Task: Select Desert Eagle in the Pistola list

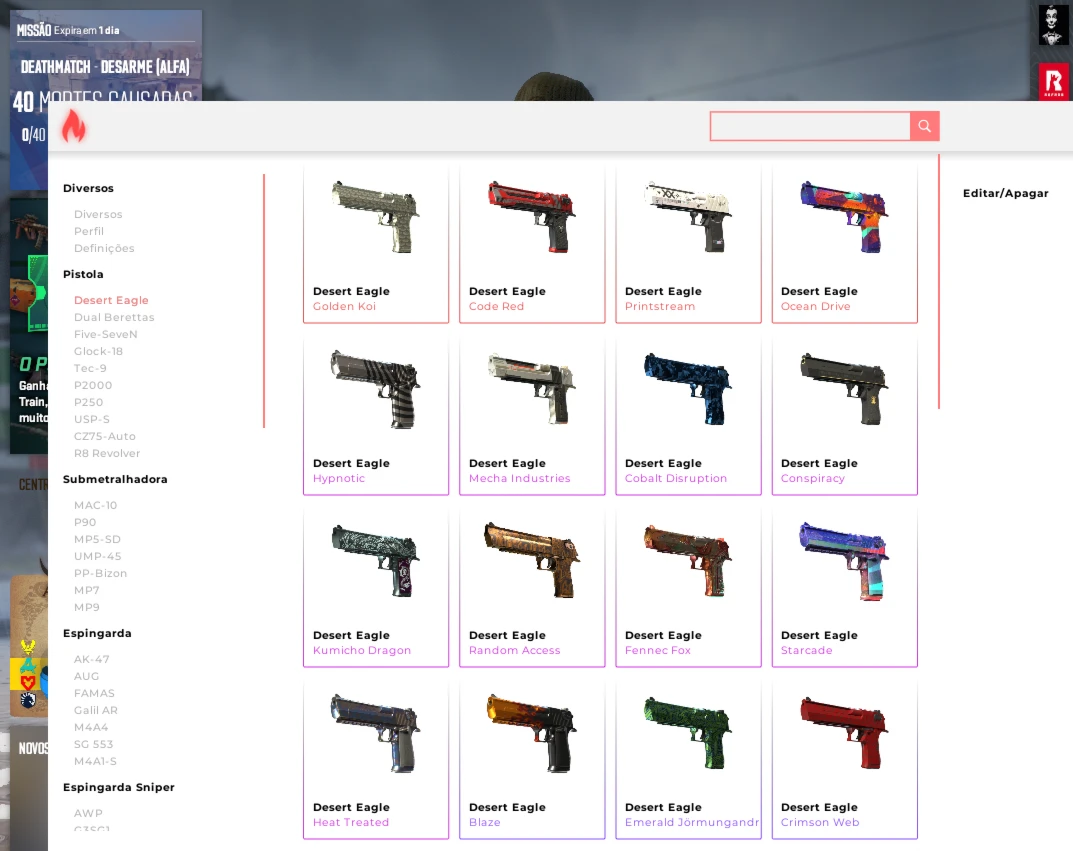Action: coord(111,300)
